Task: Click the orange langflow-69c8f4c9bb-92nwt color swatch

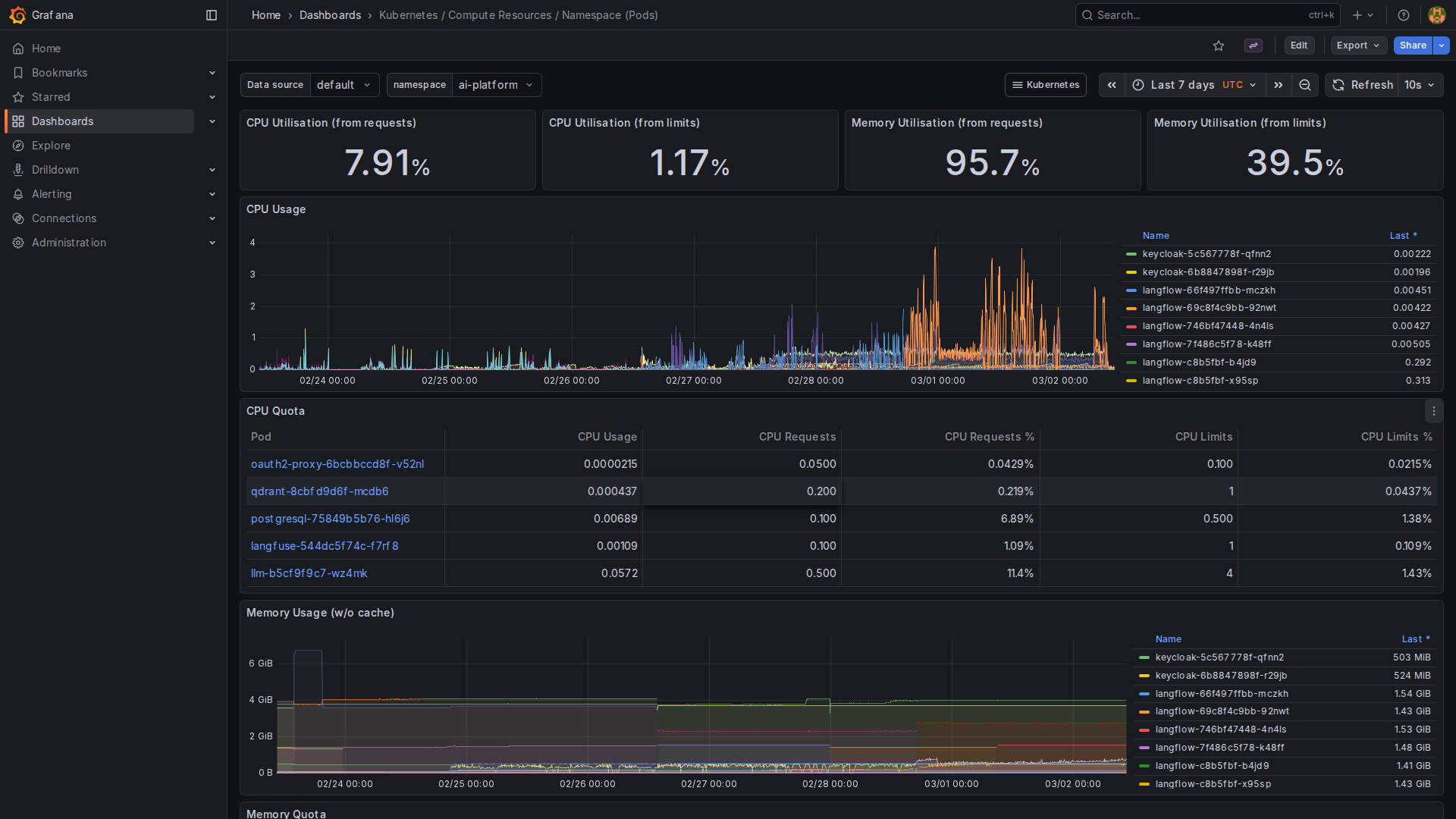Action: (x=1131, y=309)
